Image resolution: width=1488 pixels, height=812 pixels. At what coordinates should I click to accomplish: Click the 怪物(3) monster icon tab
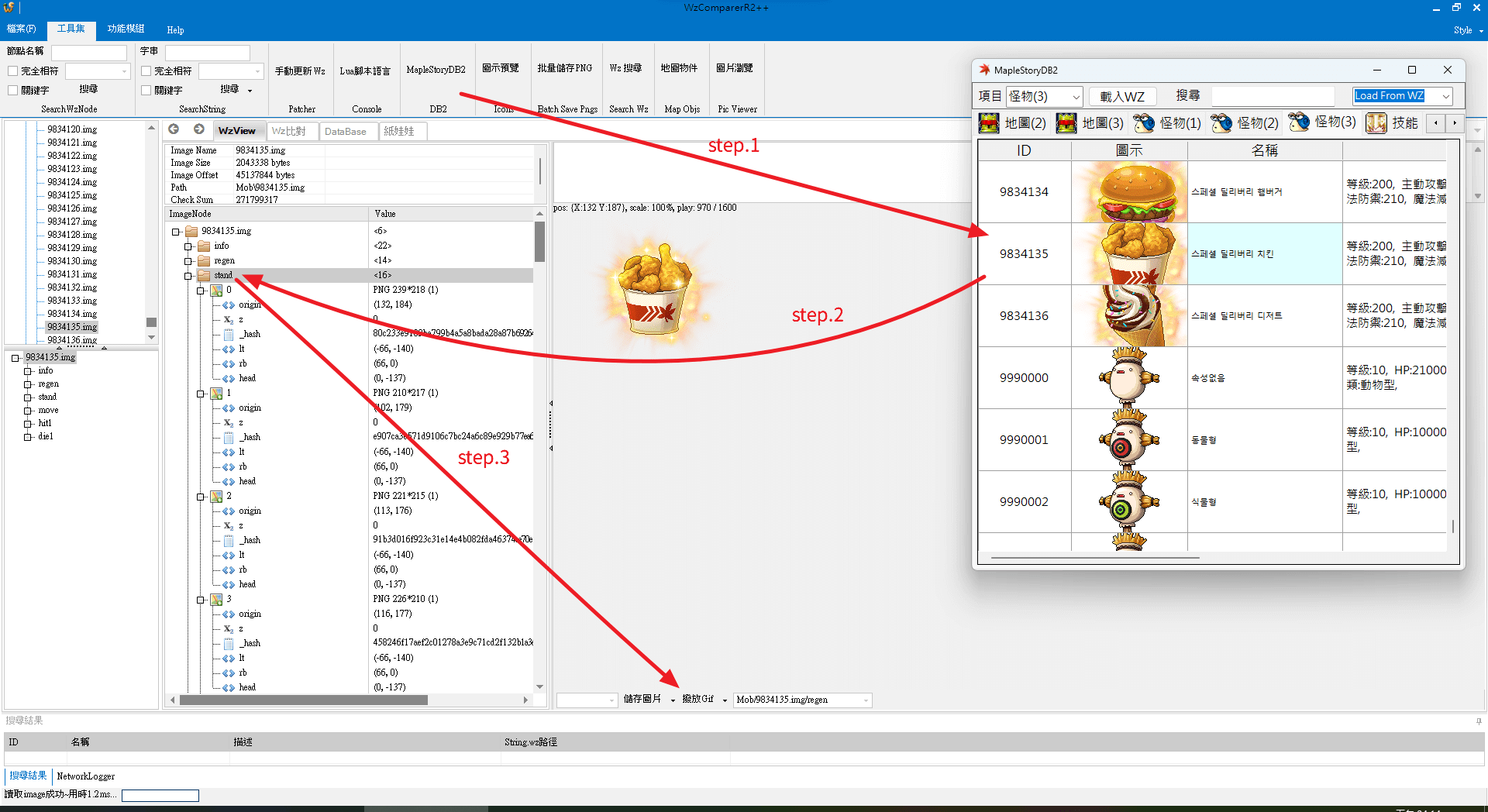point(1322,122)
